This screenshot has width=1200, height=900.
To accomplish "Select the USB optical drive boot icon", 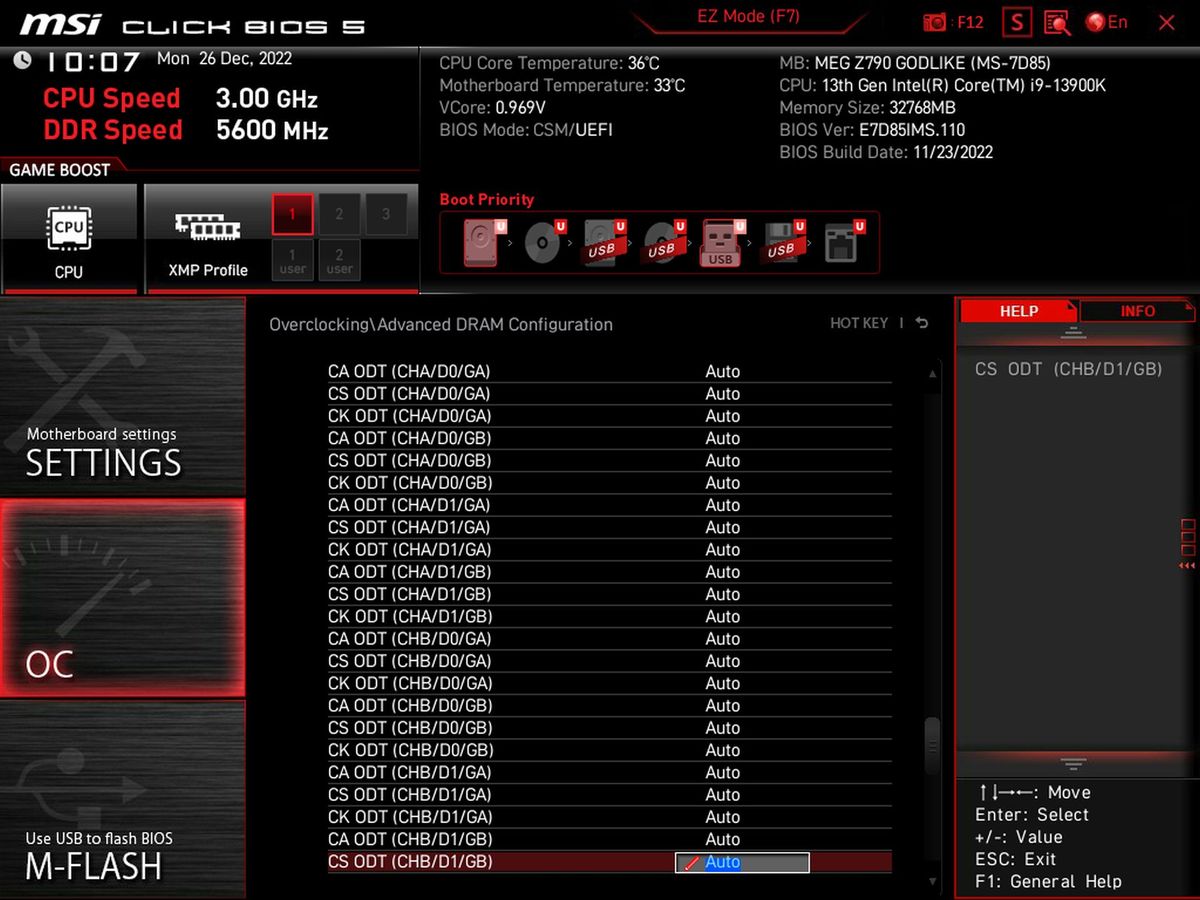I will (x=663, y=242).
